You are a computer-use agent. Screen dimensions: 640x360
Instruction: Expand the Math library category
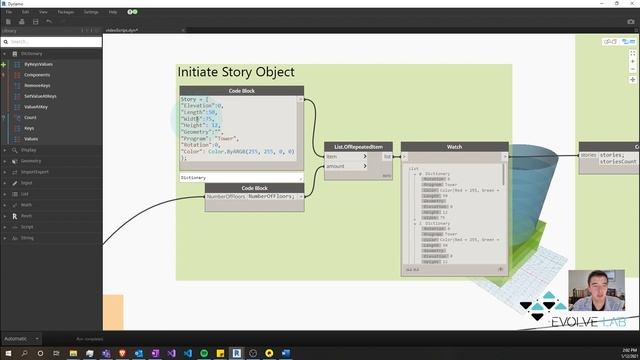pyautogui.click(x=4, y=205)
